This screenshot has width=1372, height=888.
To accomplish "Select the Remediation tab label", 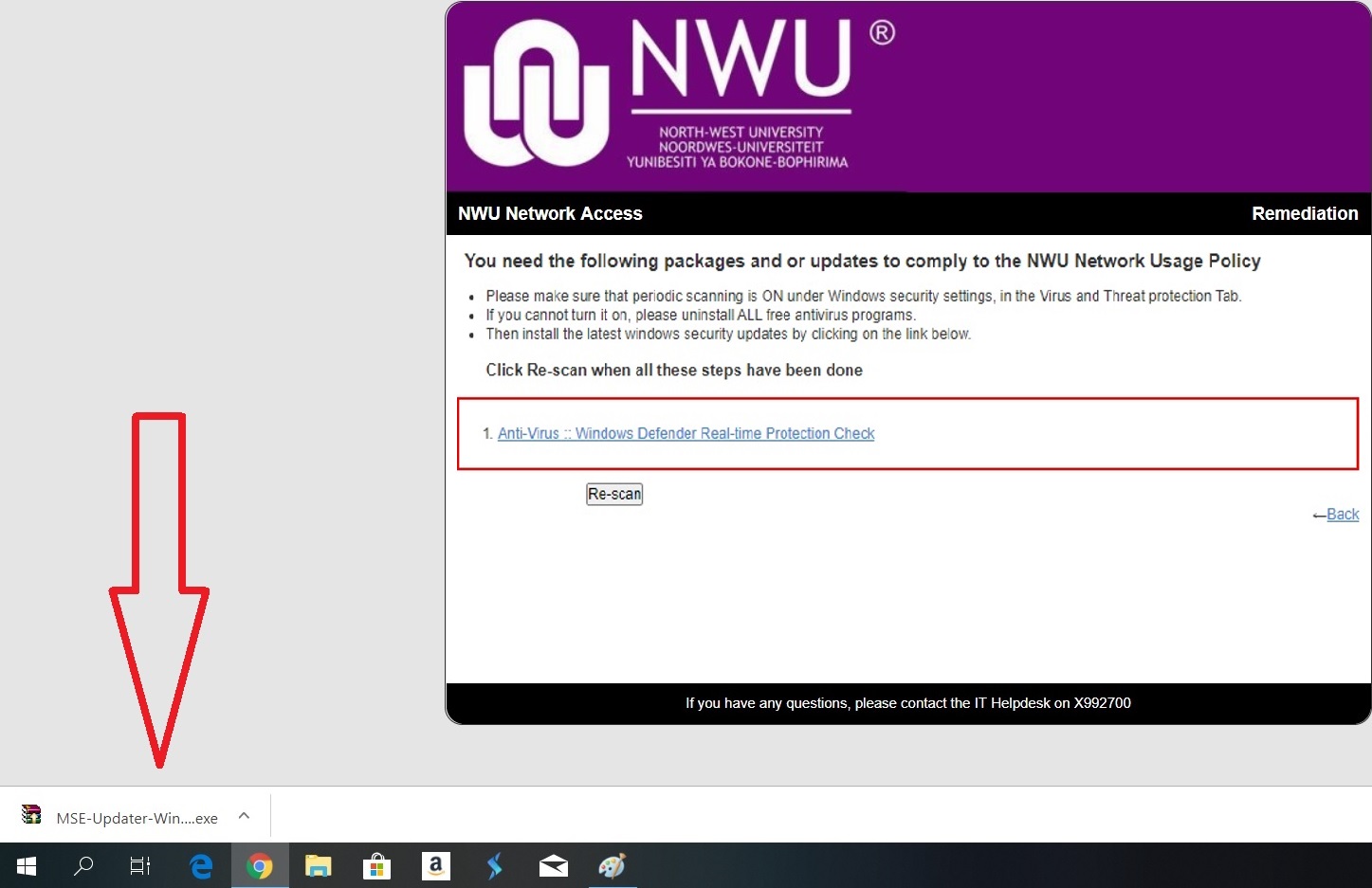I will [x=1305, y=213].
